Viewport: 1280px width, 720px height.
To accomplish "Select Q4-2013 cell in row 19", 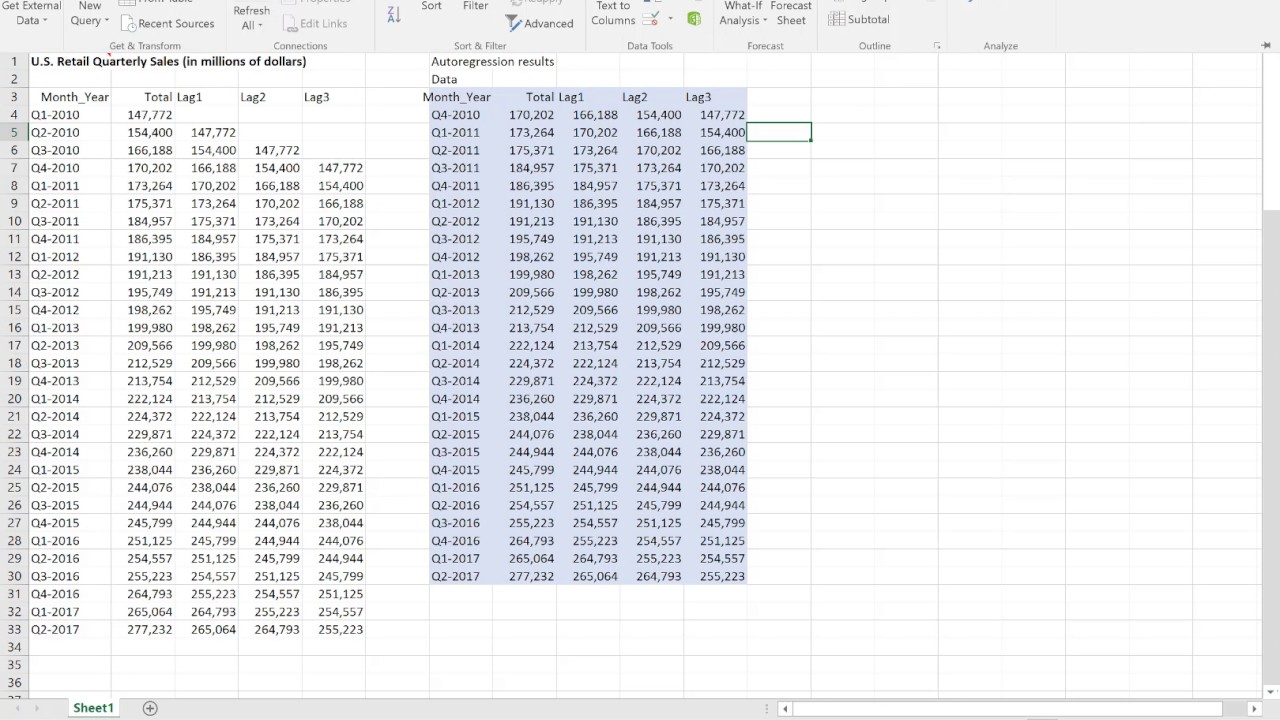I will (x=55, y=381).
